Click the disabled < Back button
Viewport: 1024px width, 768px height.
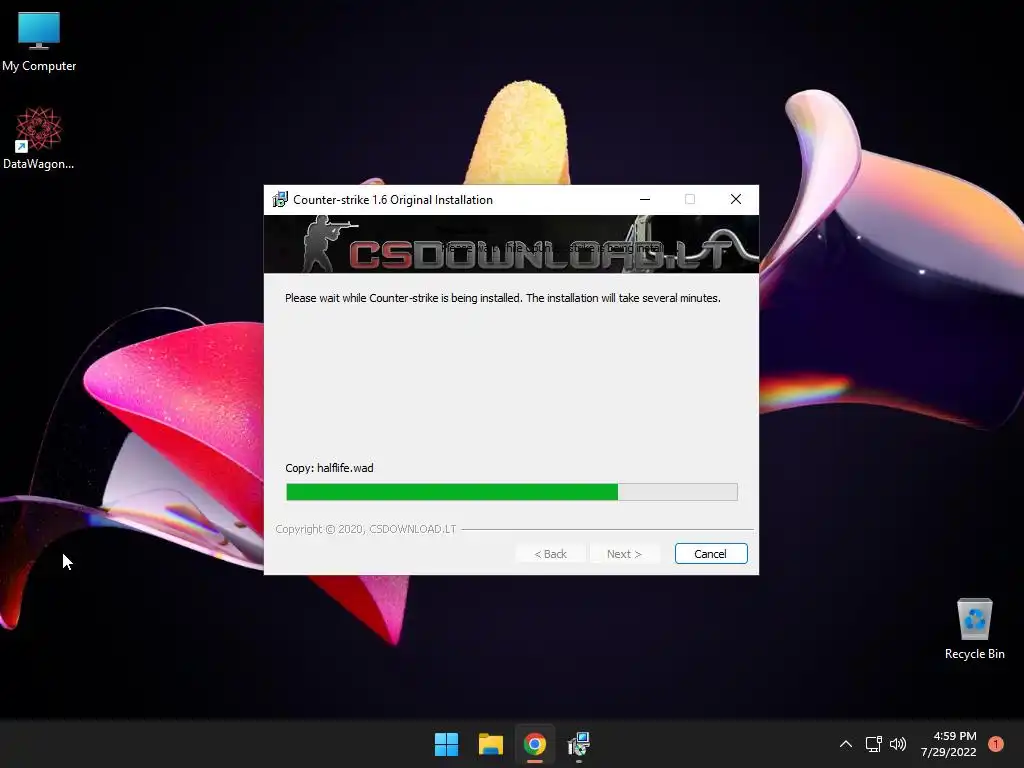[551, 554]
